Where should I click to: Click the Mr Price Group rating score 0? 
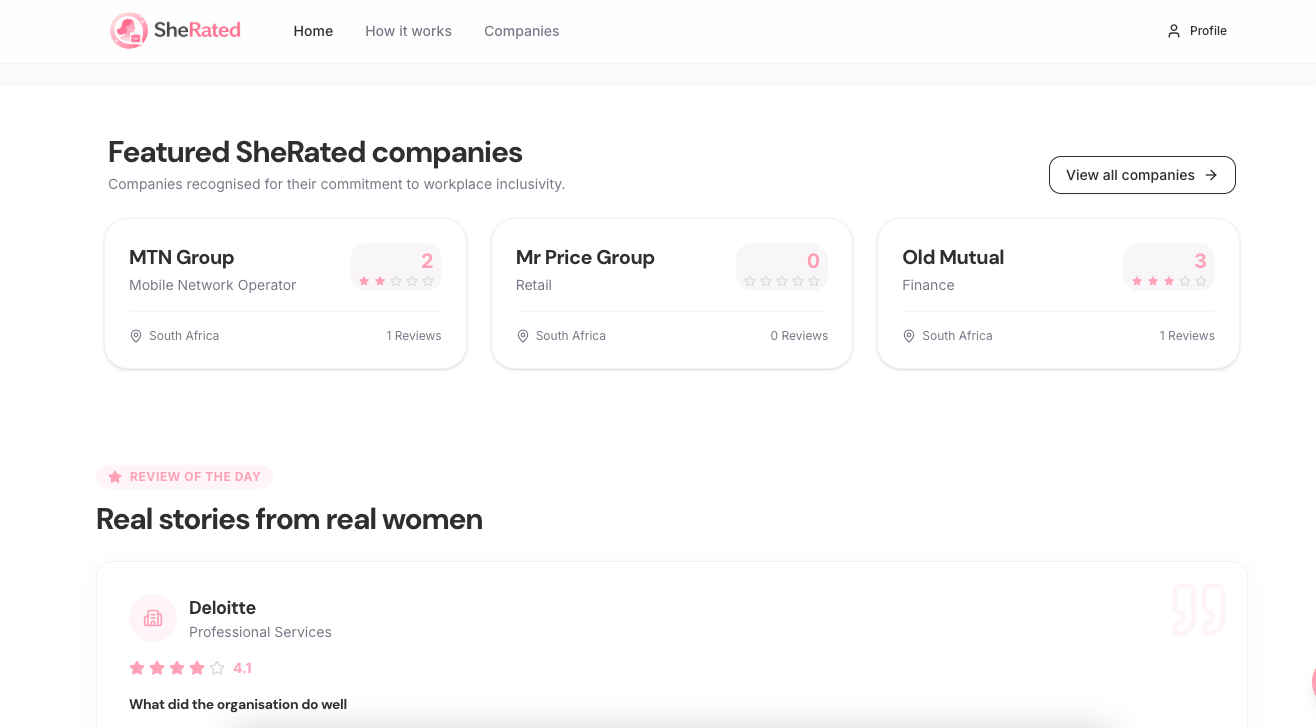813,261
